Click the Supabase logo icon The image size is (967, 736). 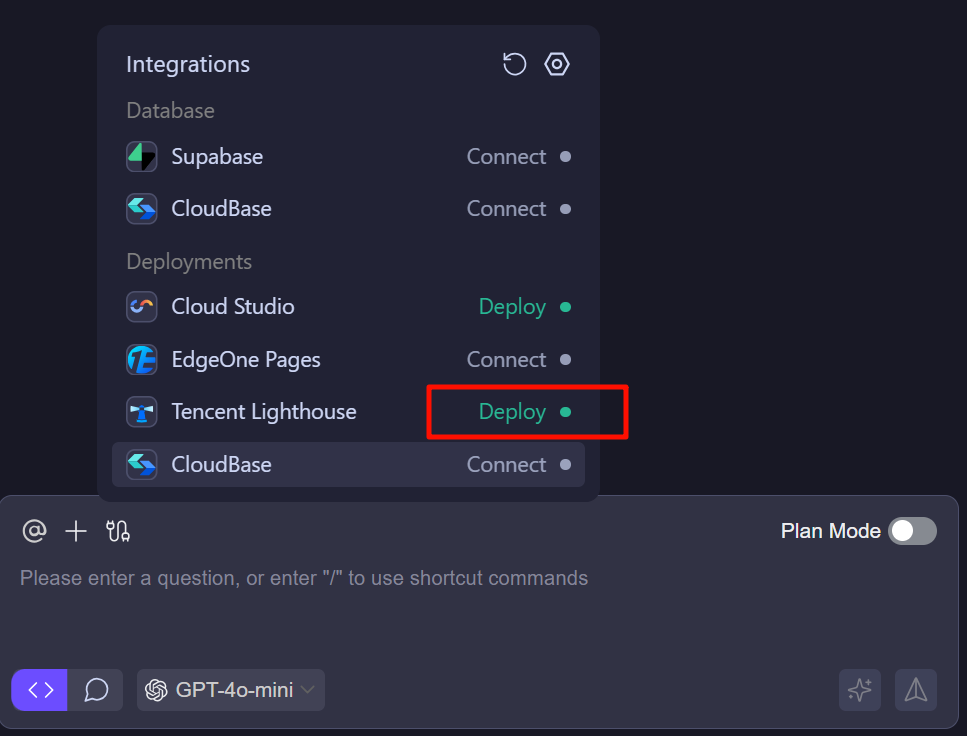pos(142,157)
